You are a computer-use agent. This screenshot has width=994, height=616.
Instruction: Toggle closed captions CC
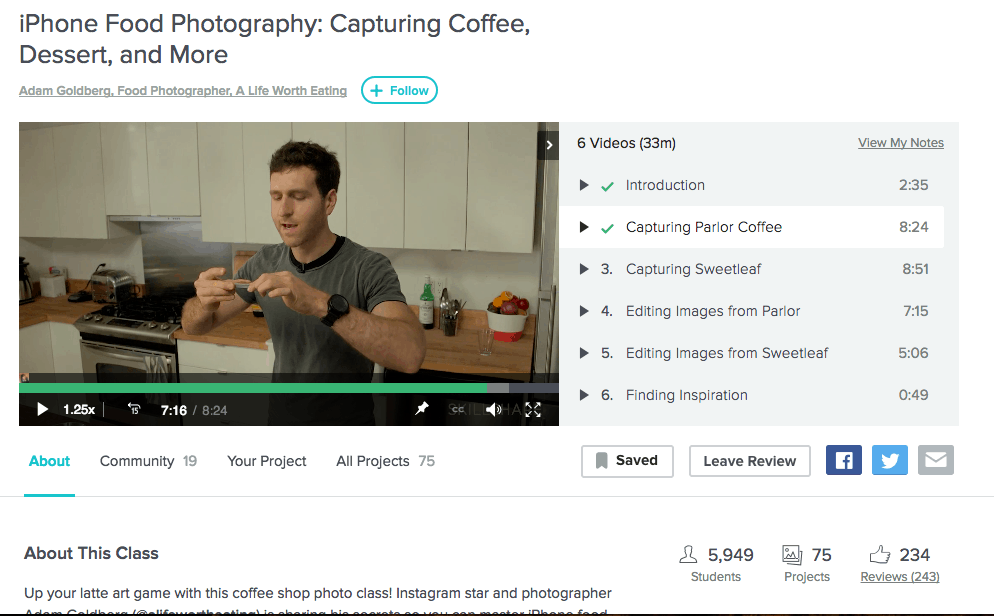pos(458,409)
